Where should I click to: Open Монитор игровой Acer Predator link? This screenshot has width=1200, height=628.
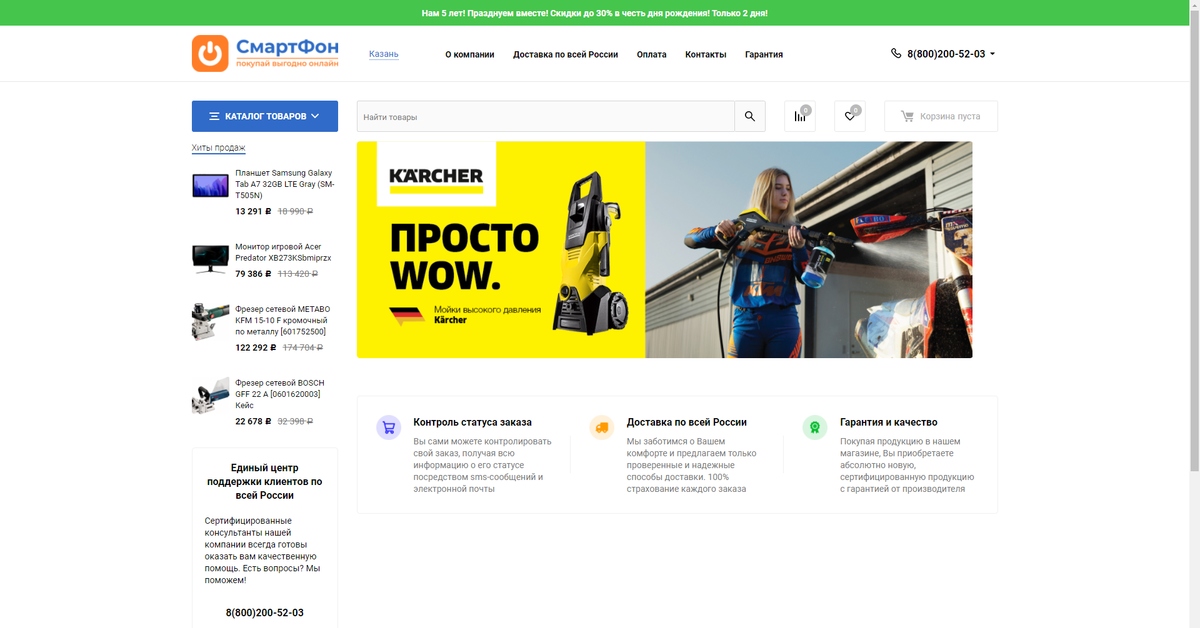283,252
